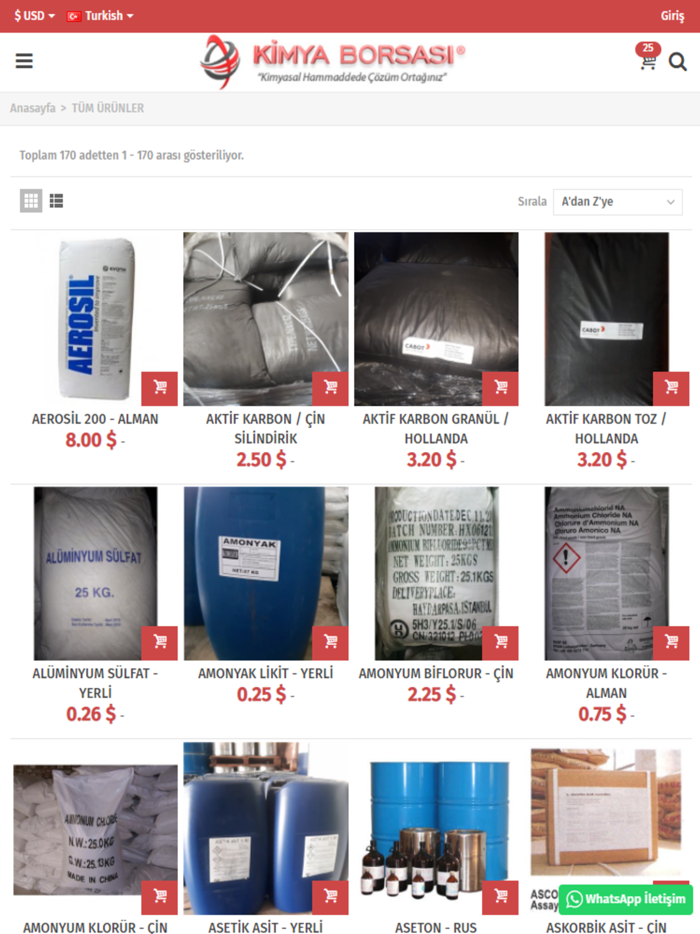Open the search magnifier icon

point(677,61)
